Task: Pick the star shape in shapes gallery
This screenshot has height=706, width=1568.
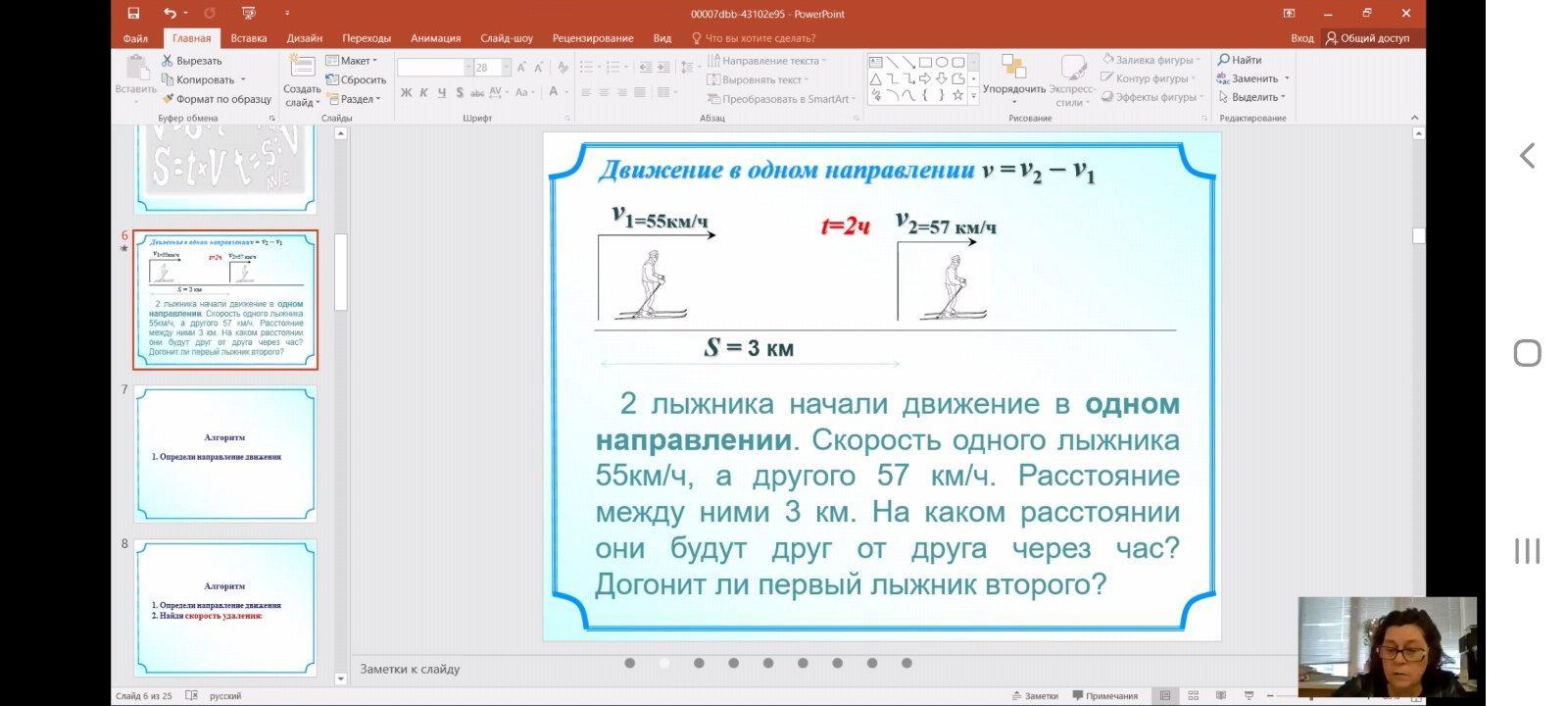Action: (957, 96)
